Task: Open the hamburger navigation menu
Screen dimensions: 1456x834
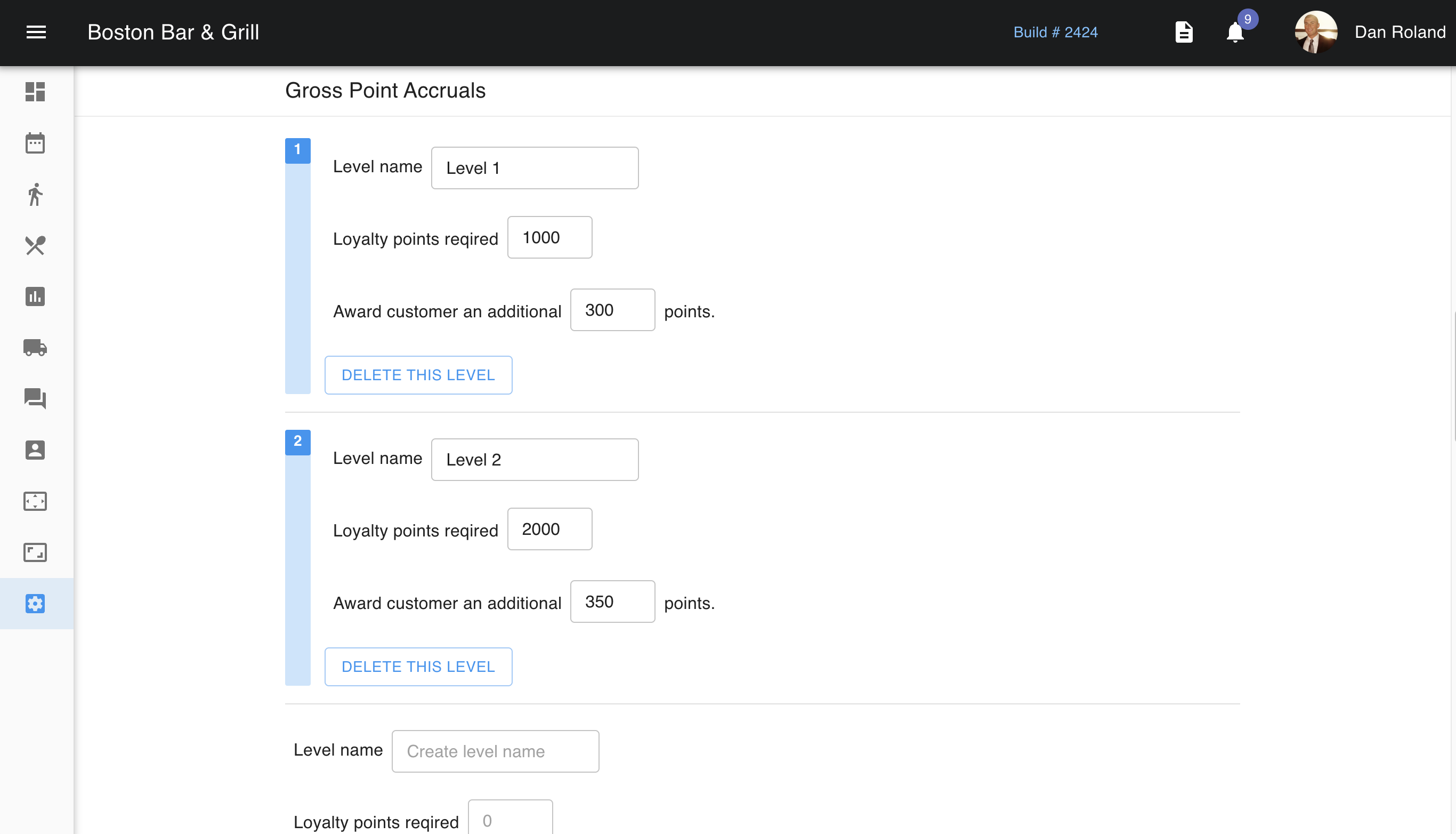Action: coord(36,32)
